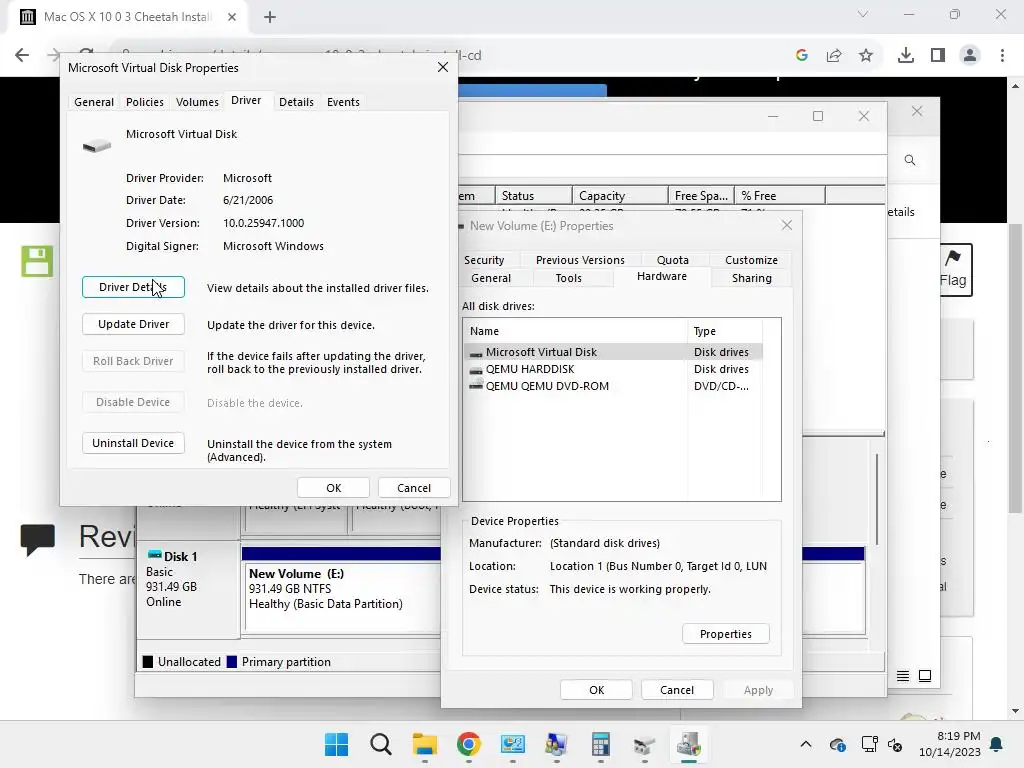The height and width of the screenshot is (768, 1024).
Task: Cancel the Virtual Disk Properties dialog
Action: 414,488
